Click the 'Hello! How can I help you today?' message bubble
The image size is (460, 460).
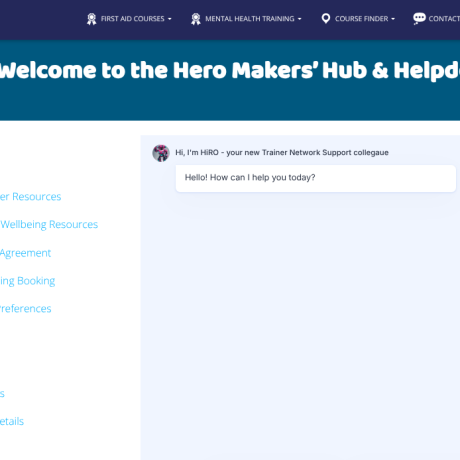pyautogui.click(x=316, y=178)
